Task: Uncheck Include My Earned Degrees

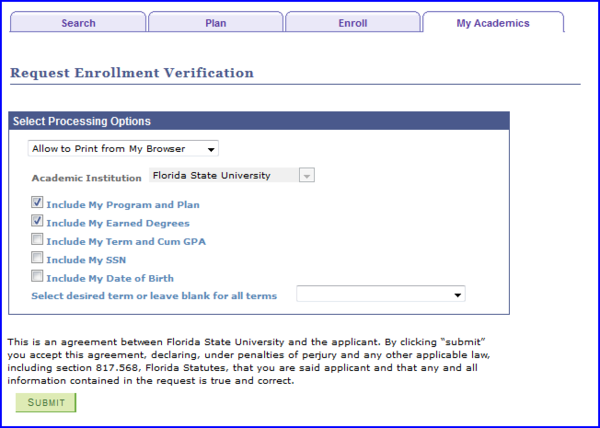Action: coord(37,221)
